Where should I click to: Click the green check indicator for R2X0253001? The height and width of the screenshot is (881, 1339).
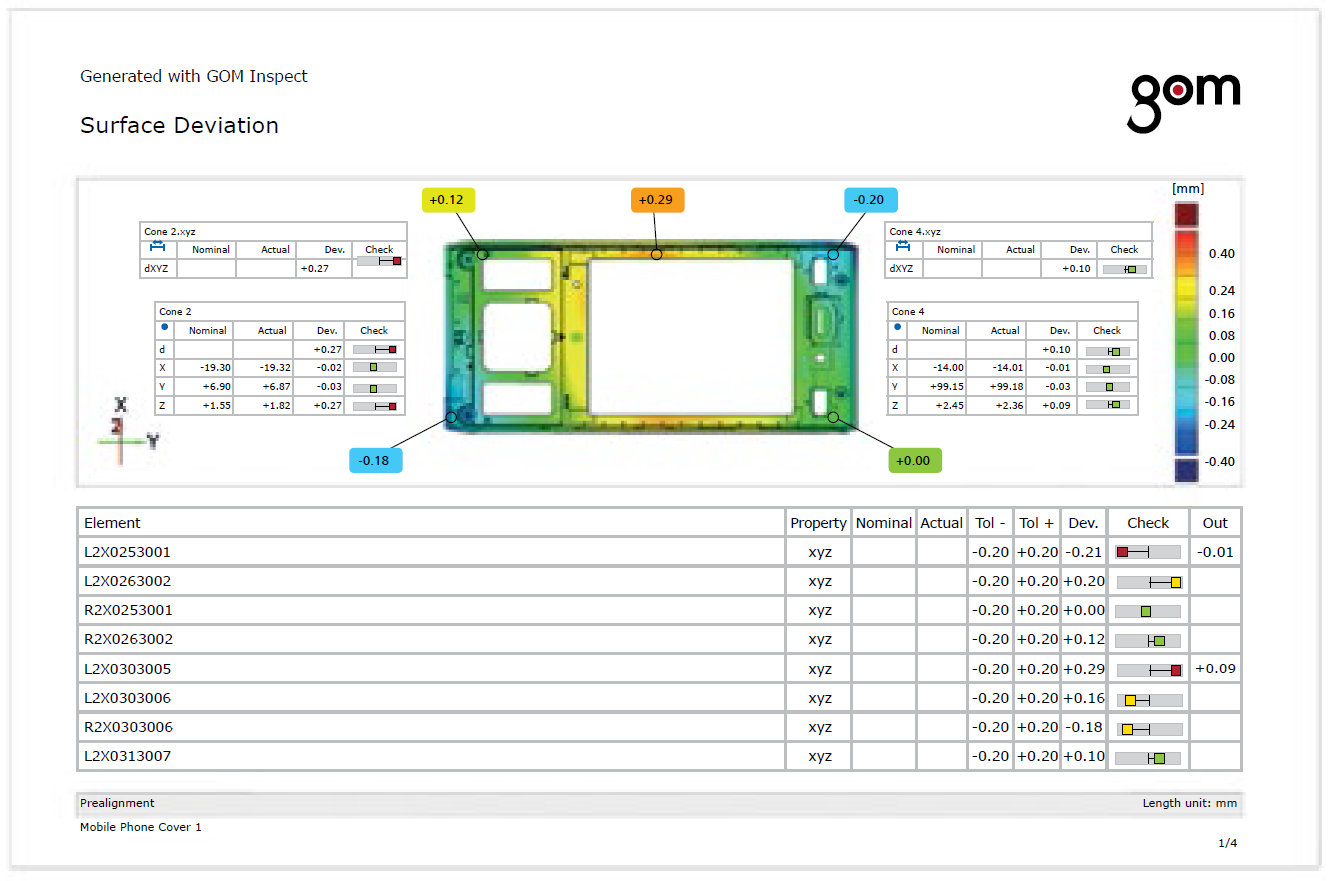point(1146,611)
